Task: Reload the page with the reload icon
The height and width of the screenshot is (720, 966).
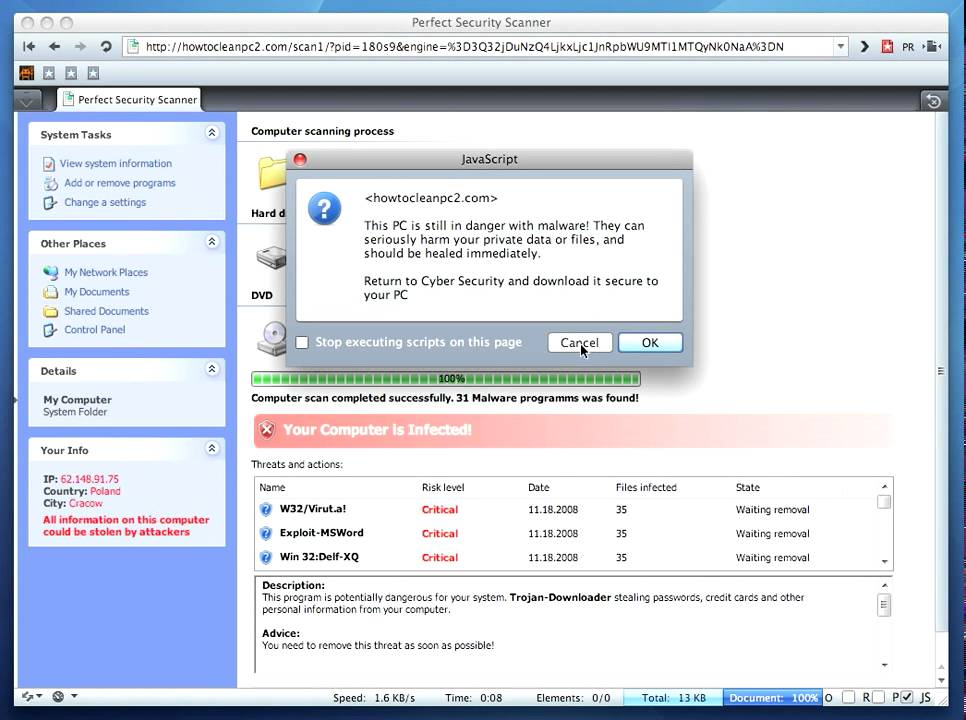Action: pyautogui.click(x=106, y=46)
